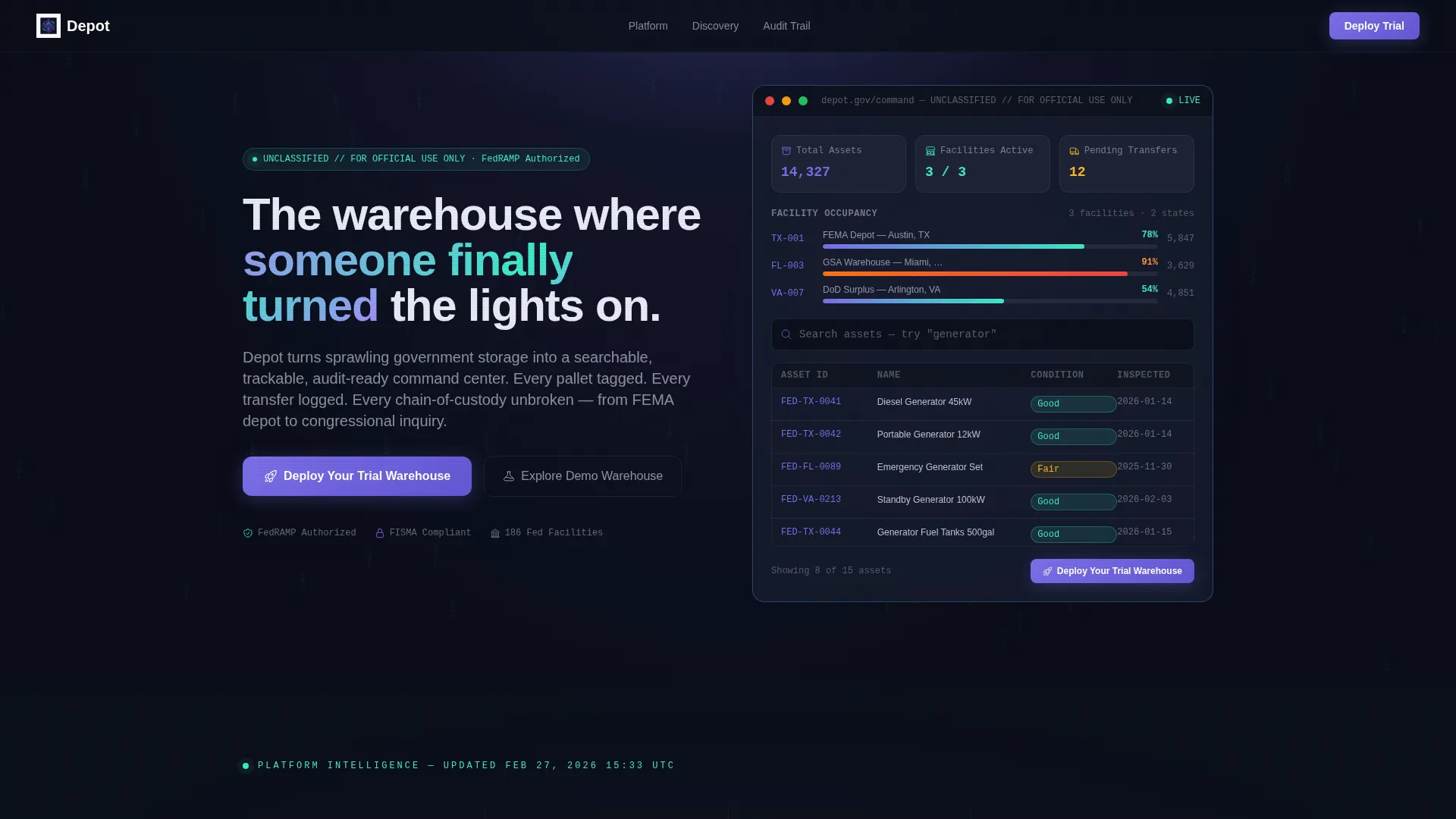Click Showing 8 of 15 assets text
1456x819 pixels.
coord(831,571)
